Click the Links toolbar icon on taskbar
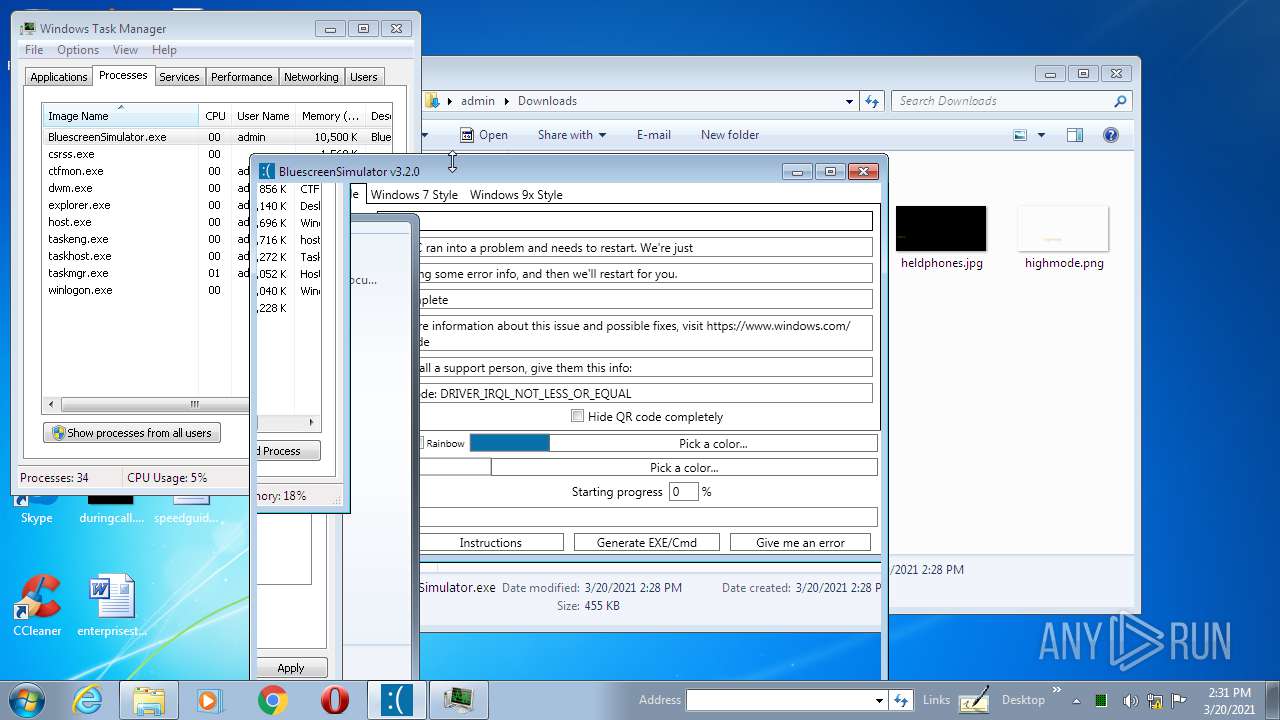This screenshot has height=720, width=1280. 974,700
